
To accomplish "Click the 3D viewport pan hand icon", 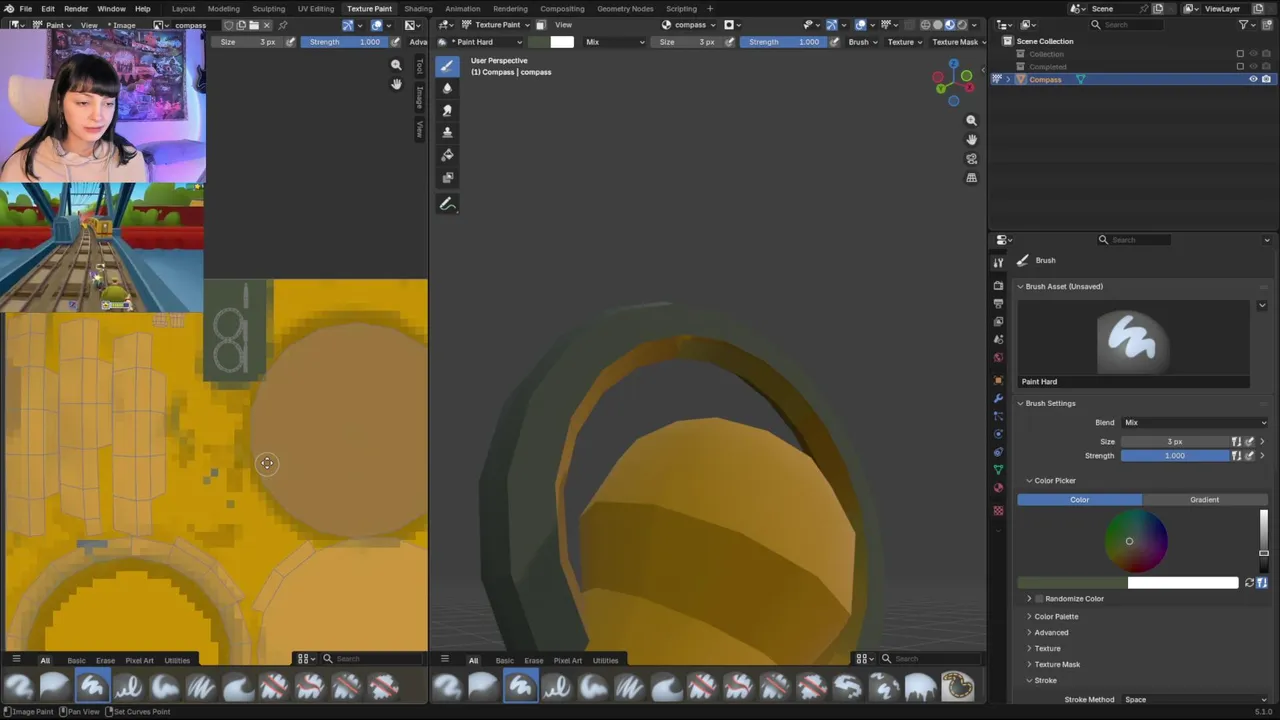I will [x=971, y=139].
